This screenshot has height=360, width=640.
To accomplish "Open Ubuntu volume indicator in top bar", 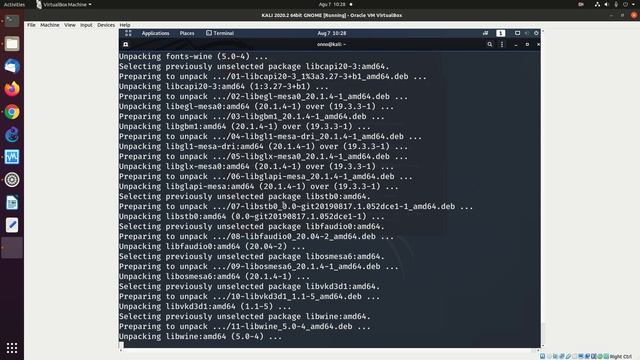I will (607, 4).
